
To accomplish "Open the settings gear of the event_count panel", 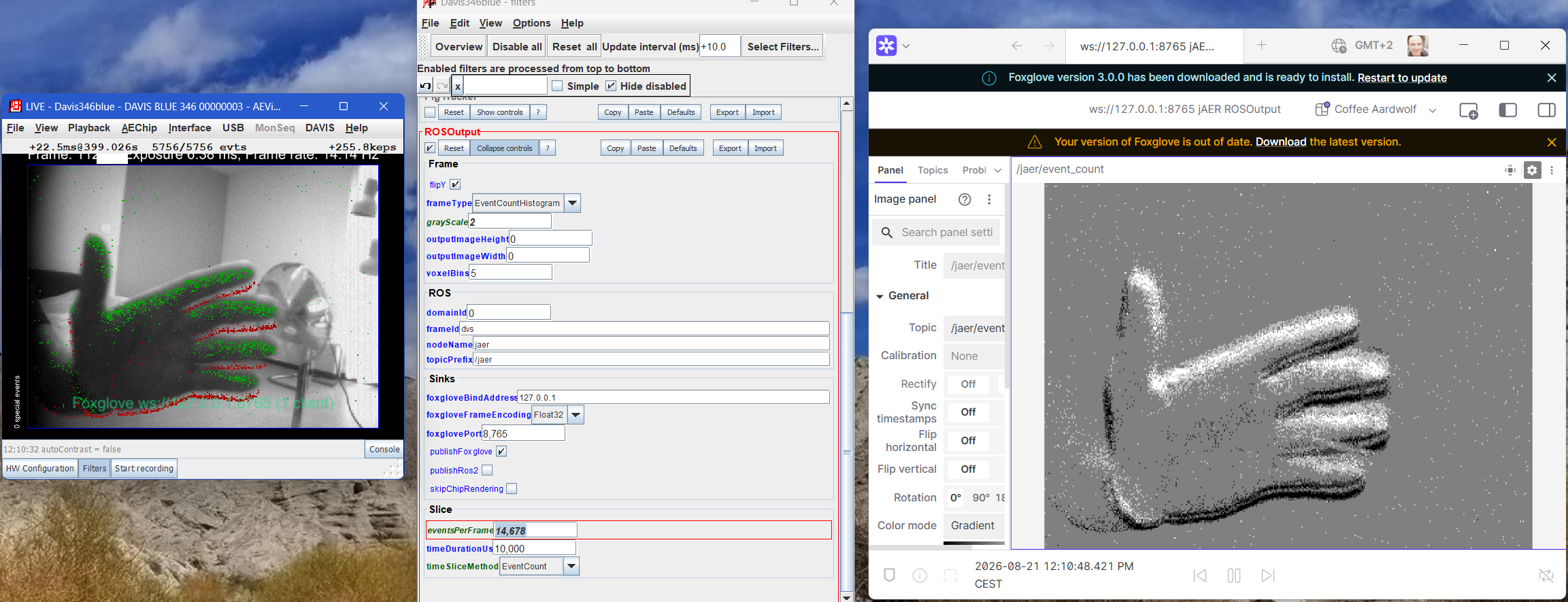I will click(x=1532, y=170).
